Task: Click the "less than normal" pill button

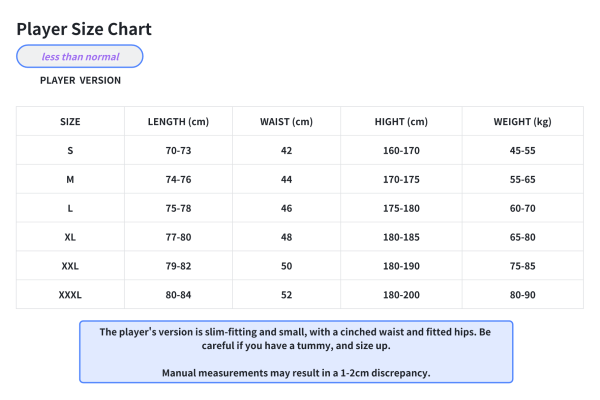Action: 80,57
